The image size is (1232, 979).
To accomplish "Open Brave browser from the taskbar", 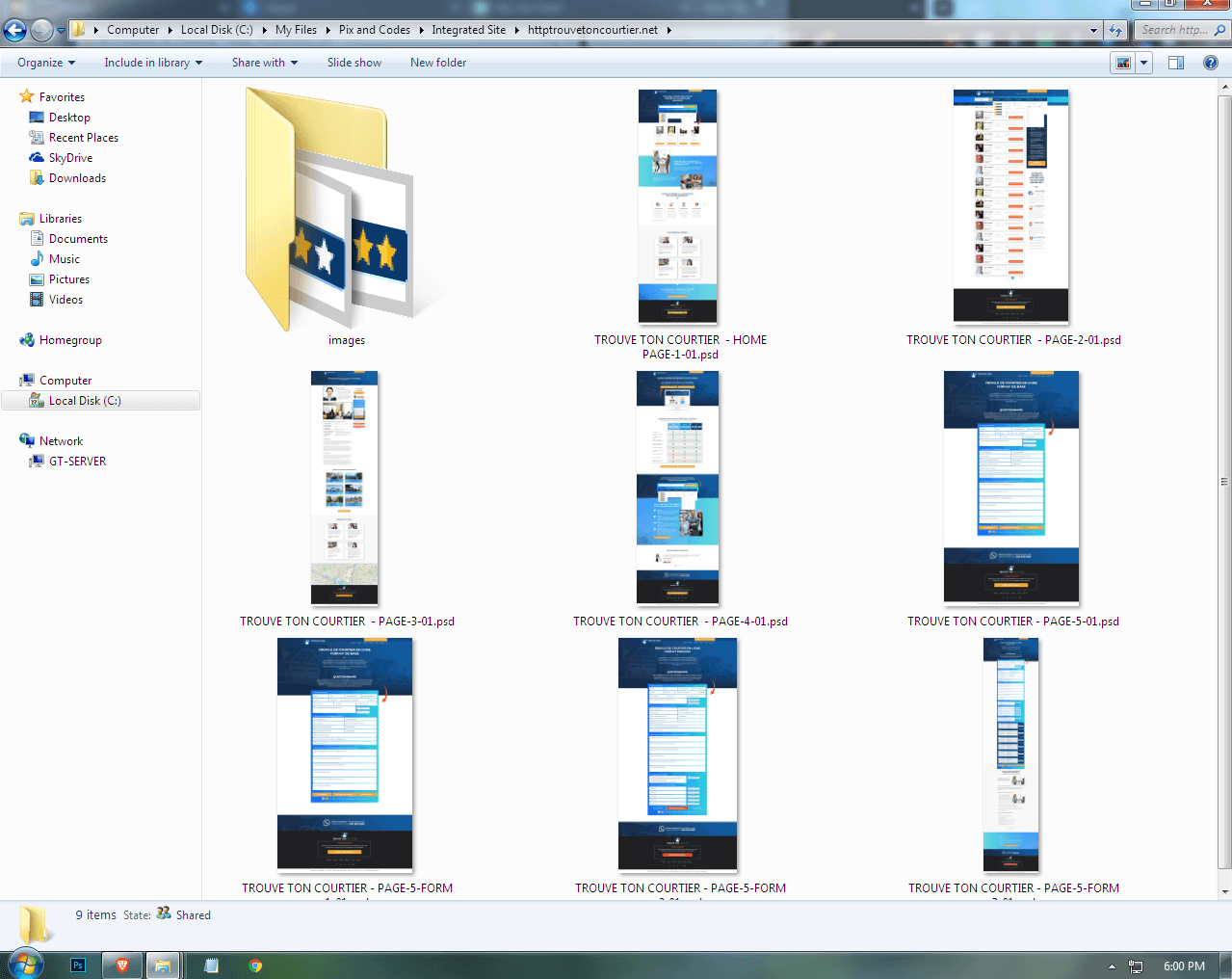I will click(x=122, y=966).
